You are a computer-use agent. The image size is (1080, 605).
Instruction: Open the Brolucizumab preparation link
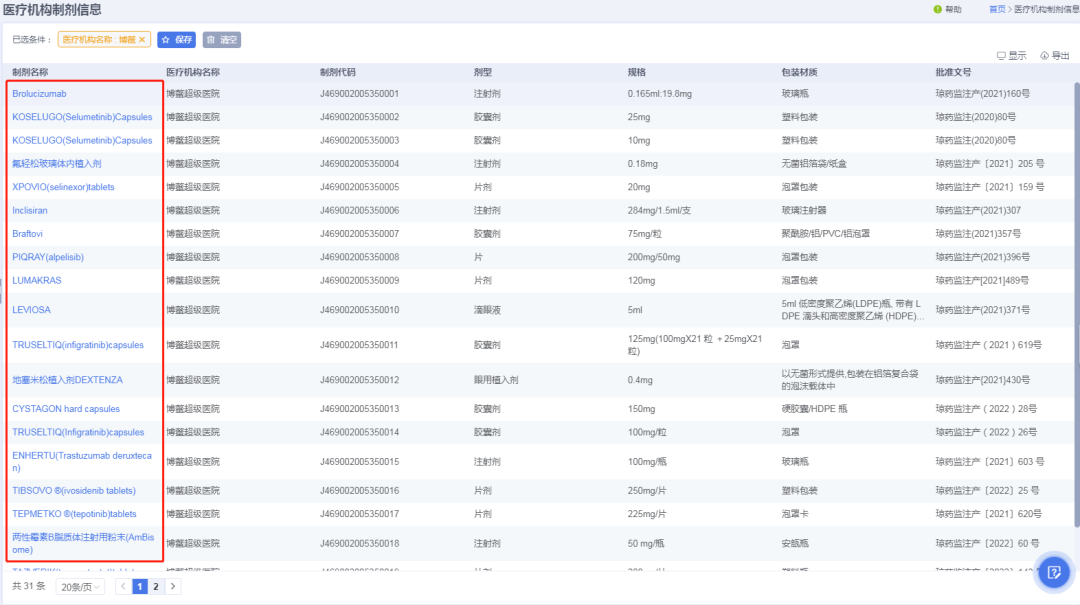coord(39,94)
